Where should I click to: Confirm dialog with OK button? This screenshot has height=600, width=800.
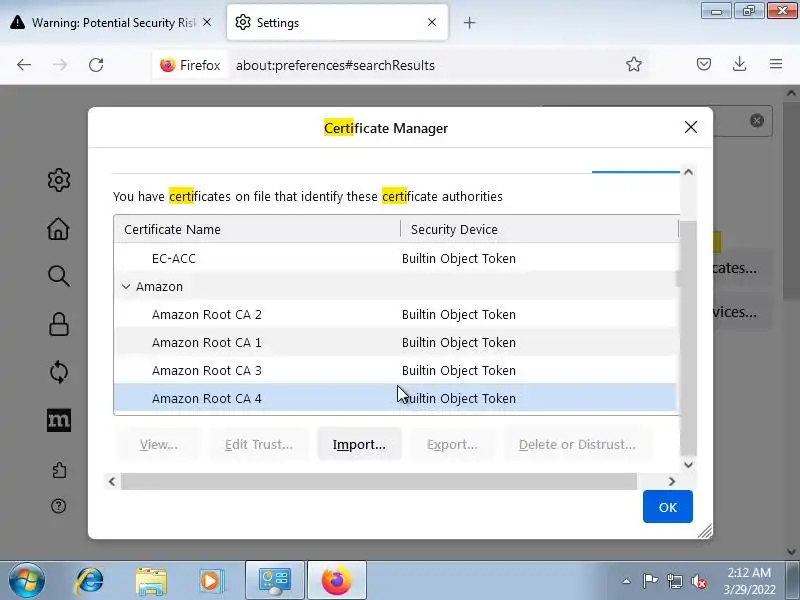click(x=667, y=507)
